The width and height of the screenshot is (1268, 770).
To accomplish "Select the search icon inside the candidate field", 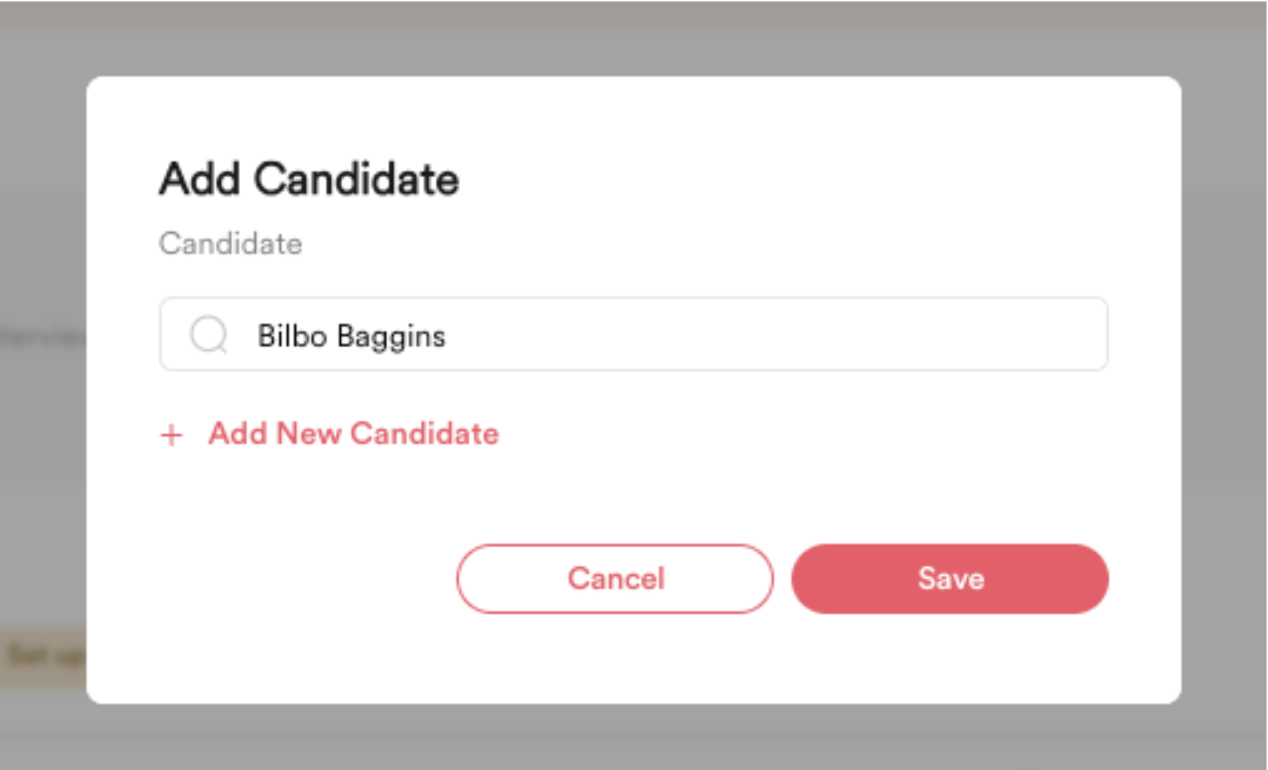I will click(x=209, y=331).
